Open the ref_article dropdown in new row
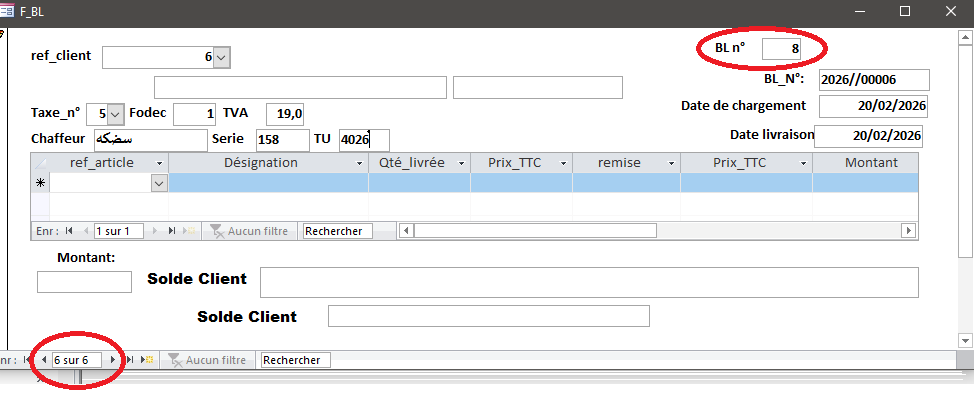Viewport: 974px width, 407px height. 158,183
